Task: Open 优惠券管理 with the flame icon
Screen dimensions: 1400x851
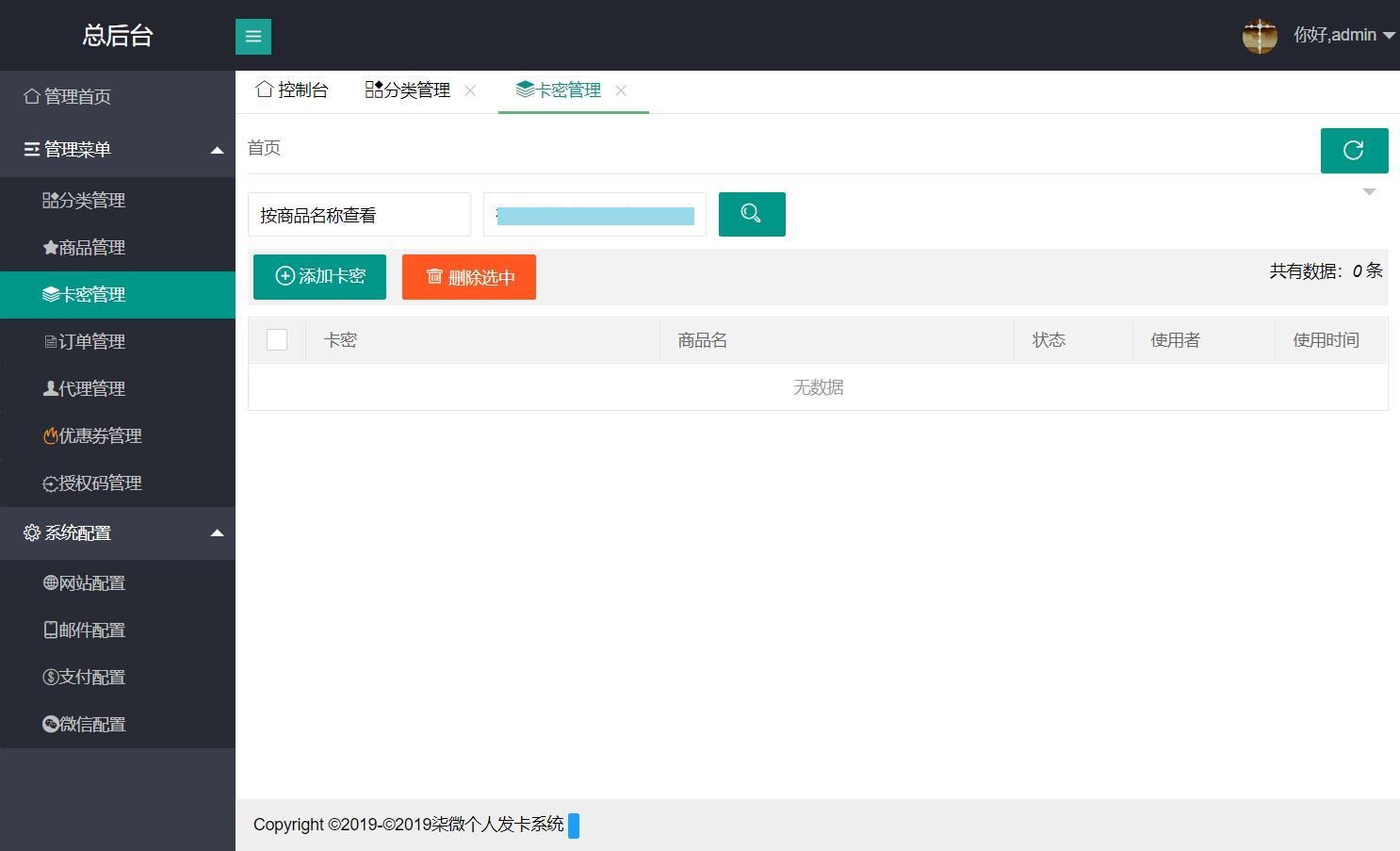Action: [99, 436]
